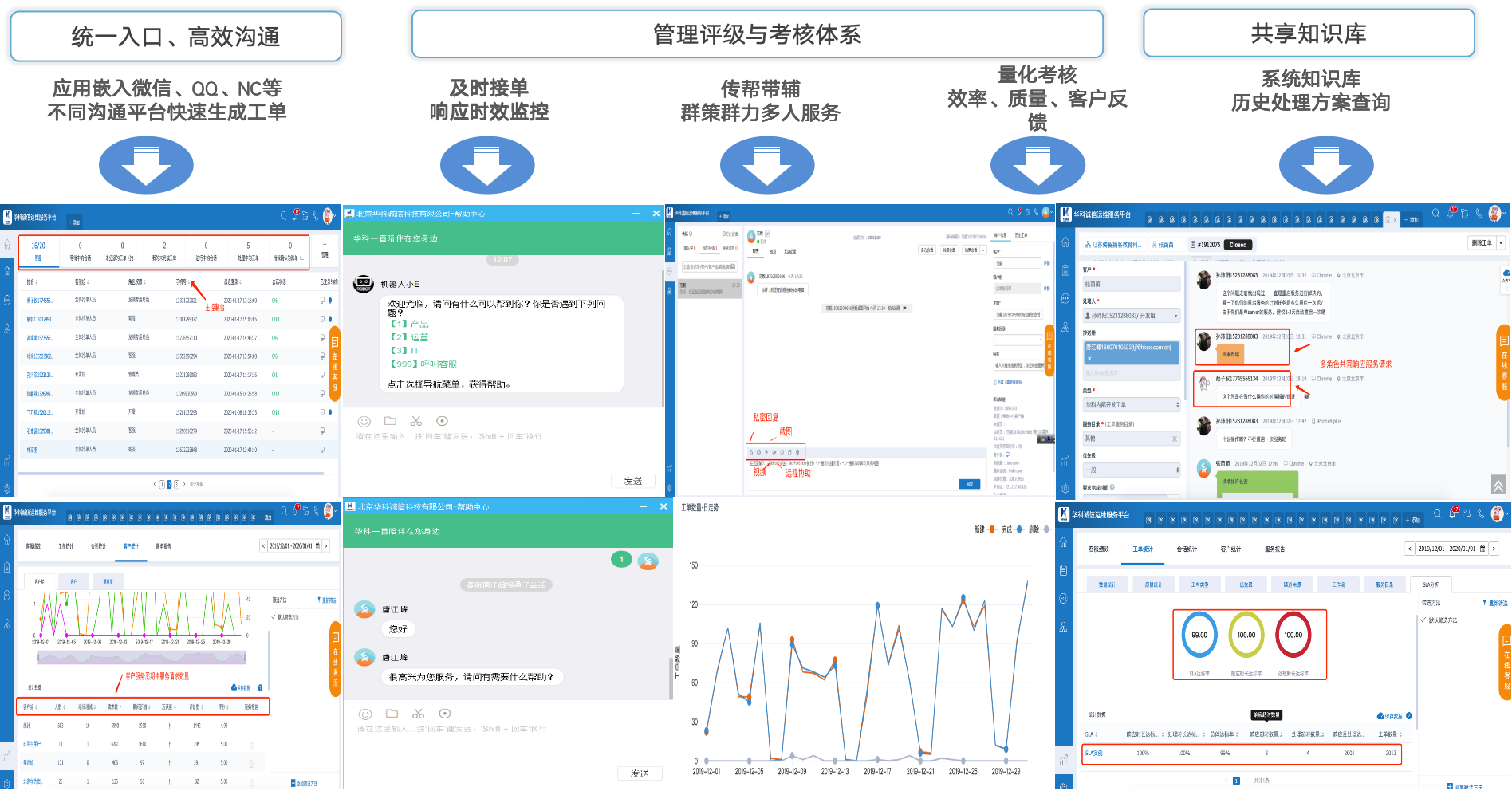Click the home icon in ticket #1912075 sidebar
This screenshot has height=791, width=1512.
coord(1065,242)
